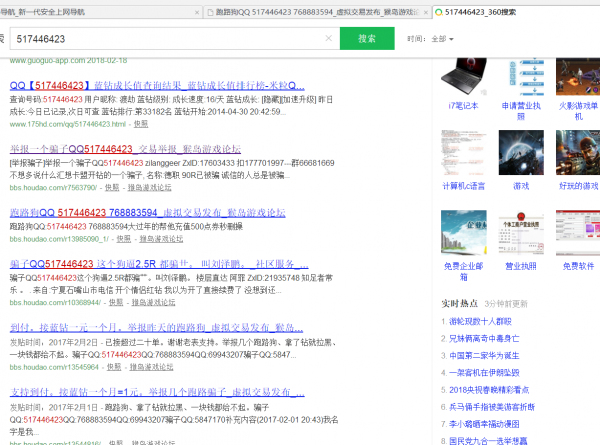Open the 营业执照 caption link
600x445 pixels.
coord(521,266)
